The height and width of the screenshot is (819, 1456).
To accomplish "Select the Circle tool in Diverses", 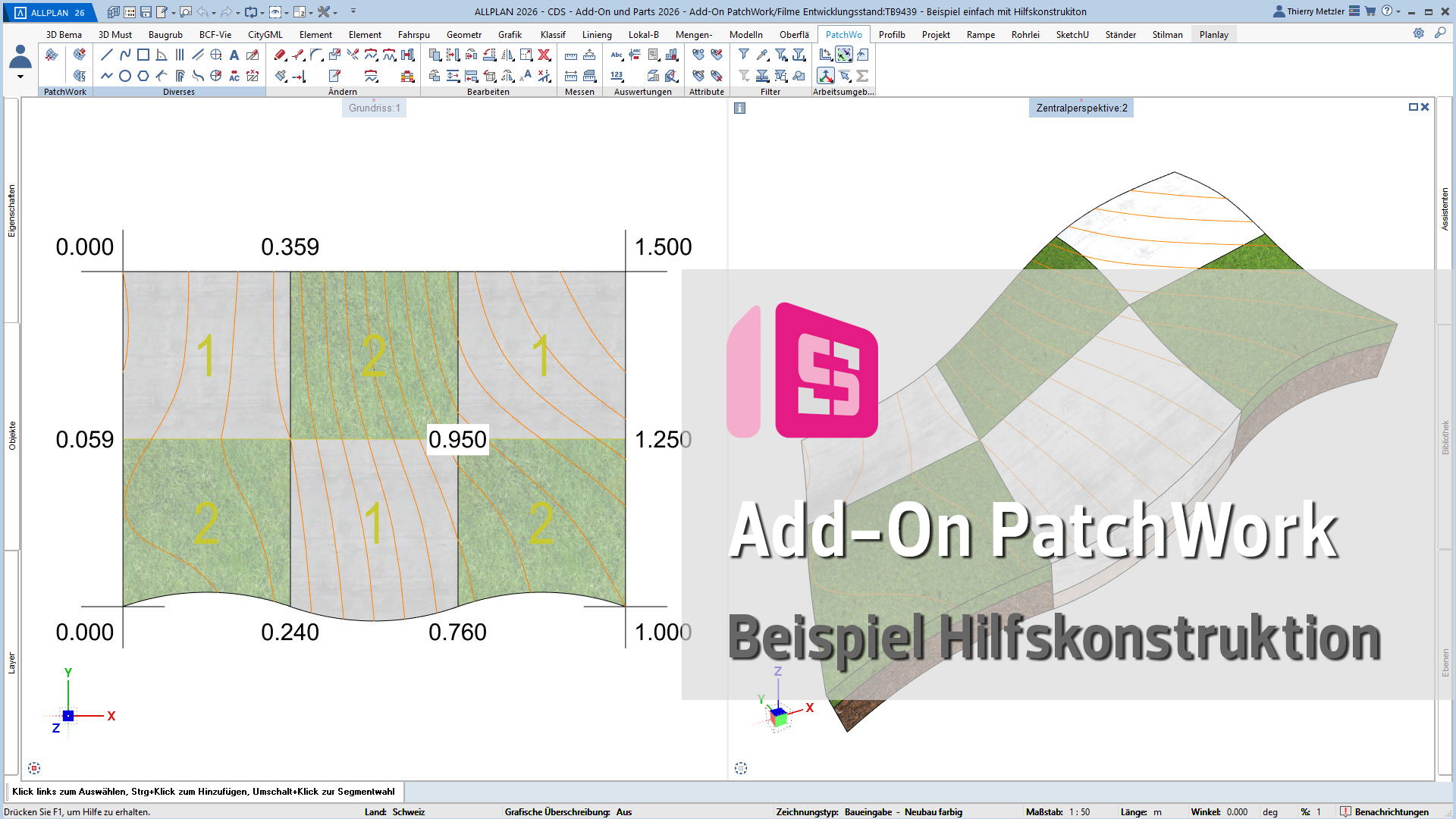I will click(125, 76).
